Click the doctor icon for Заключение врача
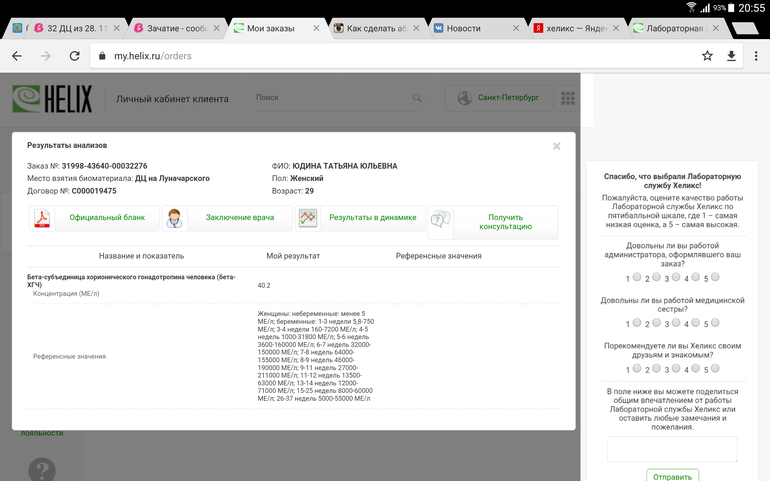Viewport: 770px width, 481px height. pos(174,218)
